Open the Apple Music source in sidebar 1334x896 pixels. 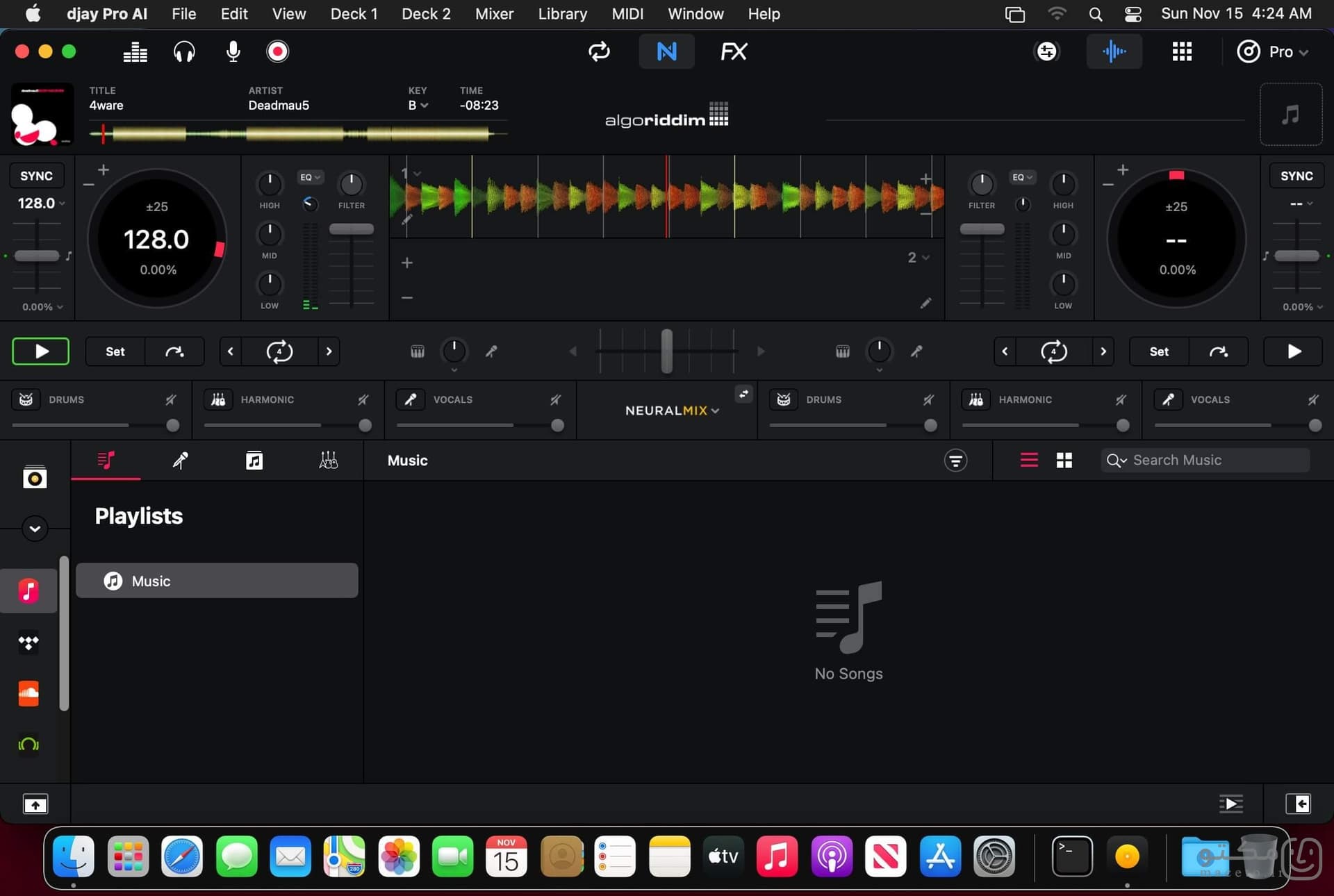point(28,590)
